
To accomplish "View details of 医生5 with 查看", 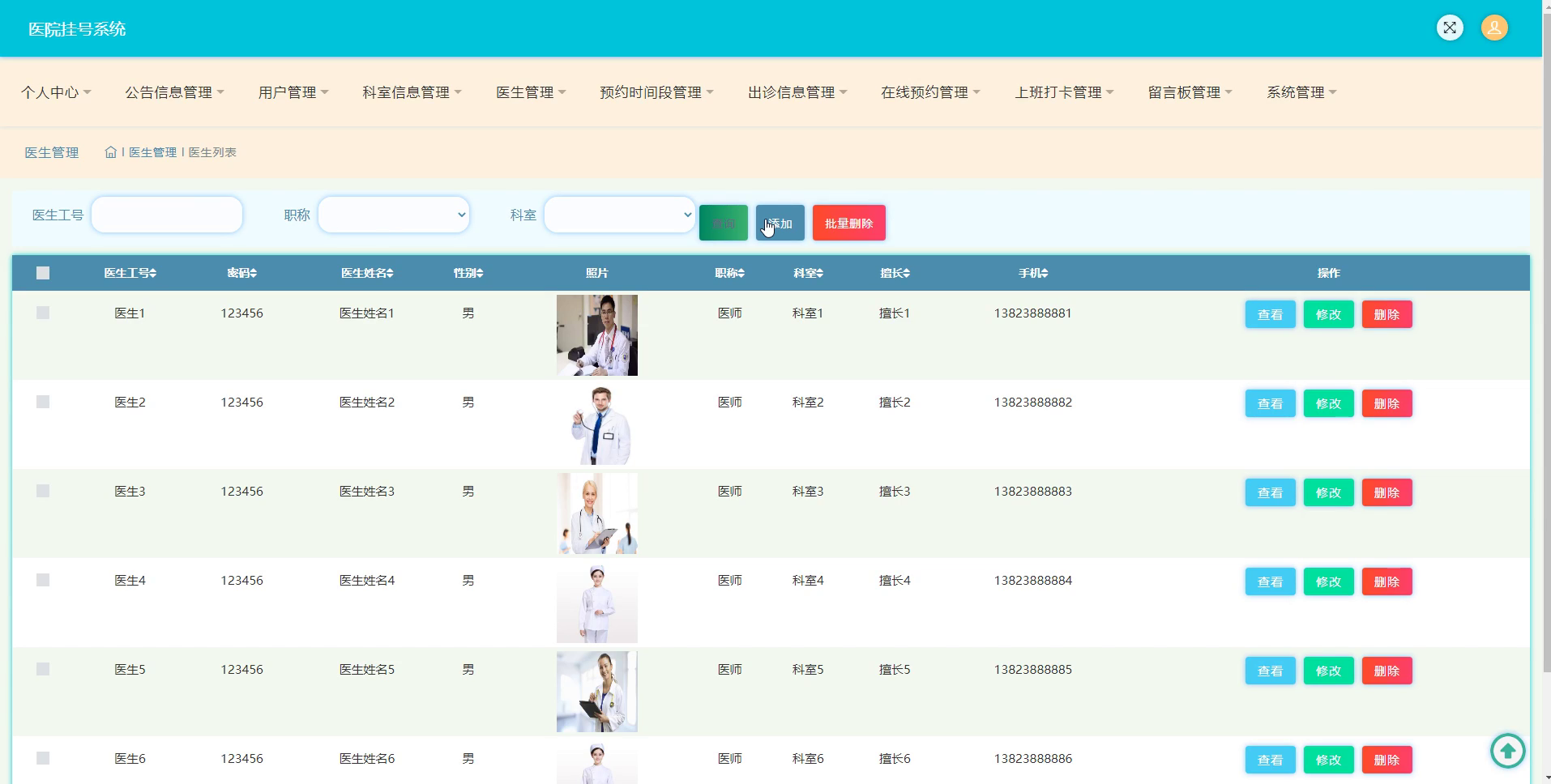I will (x=1271, y=671).
